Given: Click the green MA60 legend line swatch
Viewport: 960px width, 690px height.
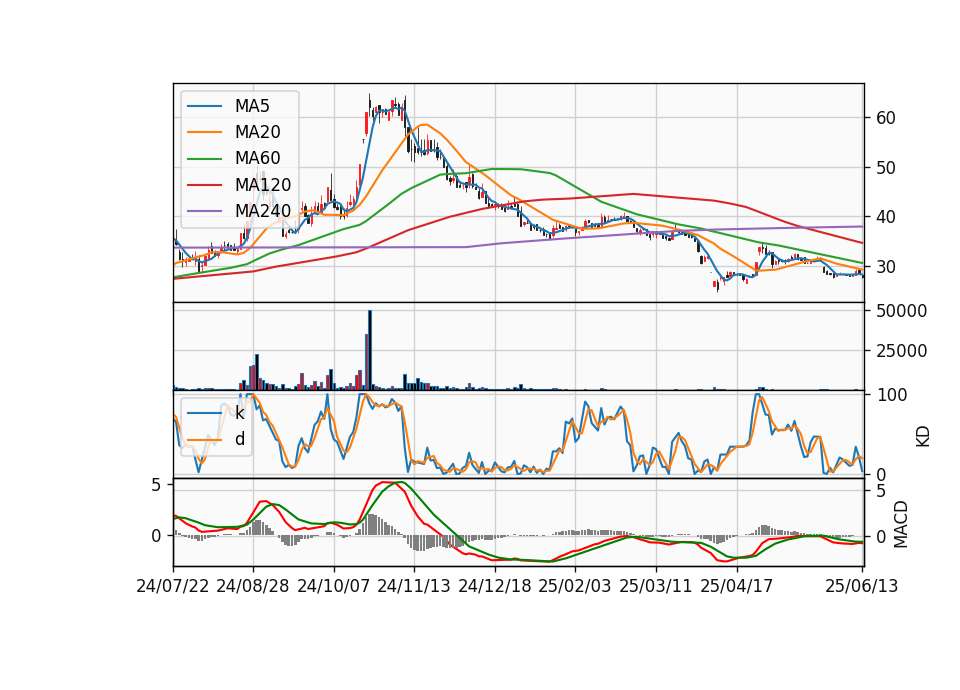Looking at the screenshot, I should 204,159.
